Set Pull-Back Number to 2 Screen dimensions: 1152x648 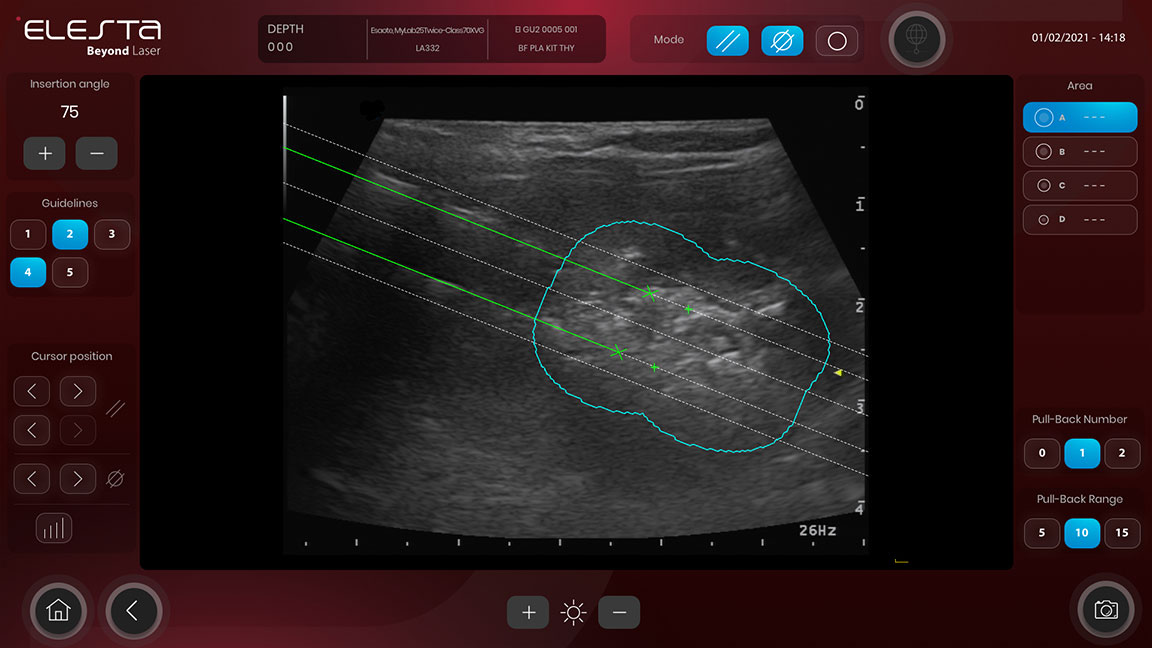pos(1122,453)
